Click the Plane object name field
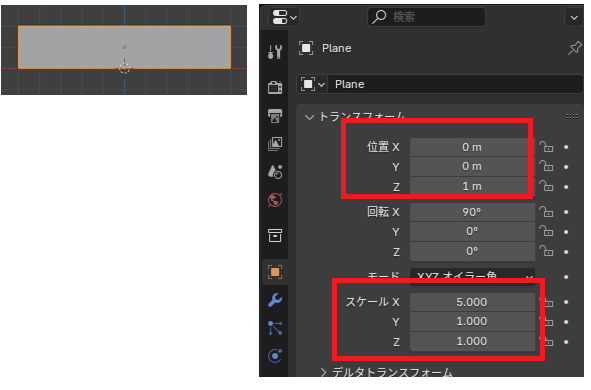 [456, 84]
